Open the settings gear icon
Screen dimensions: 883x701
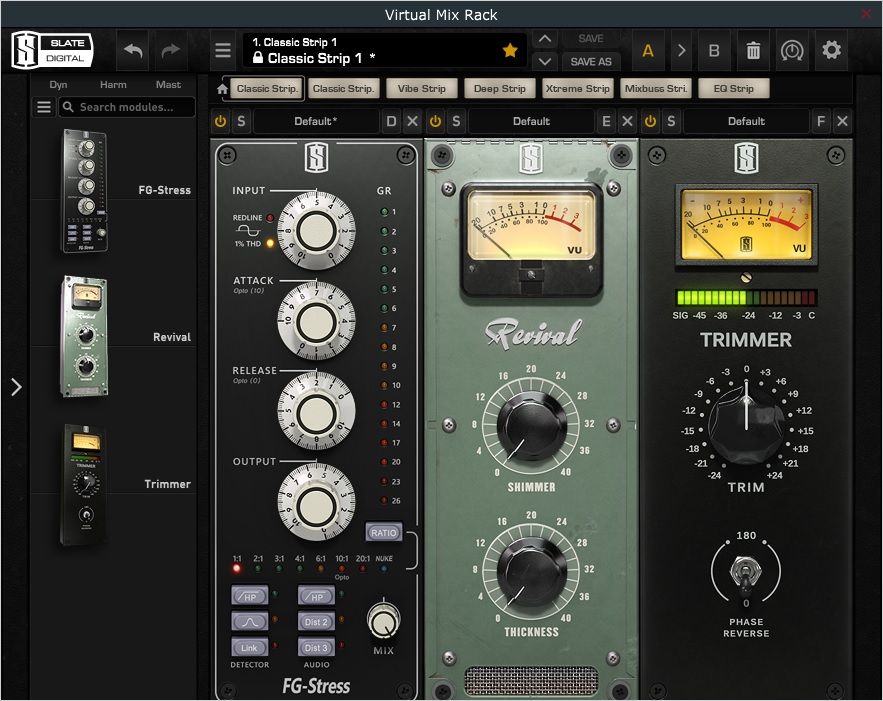coord(831,51)
